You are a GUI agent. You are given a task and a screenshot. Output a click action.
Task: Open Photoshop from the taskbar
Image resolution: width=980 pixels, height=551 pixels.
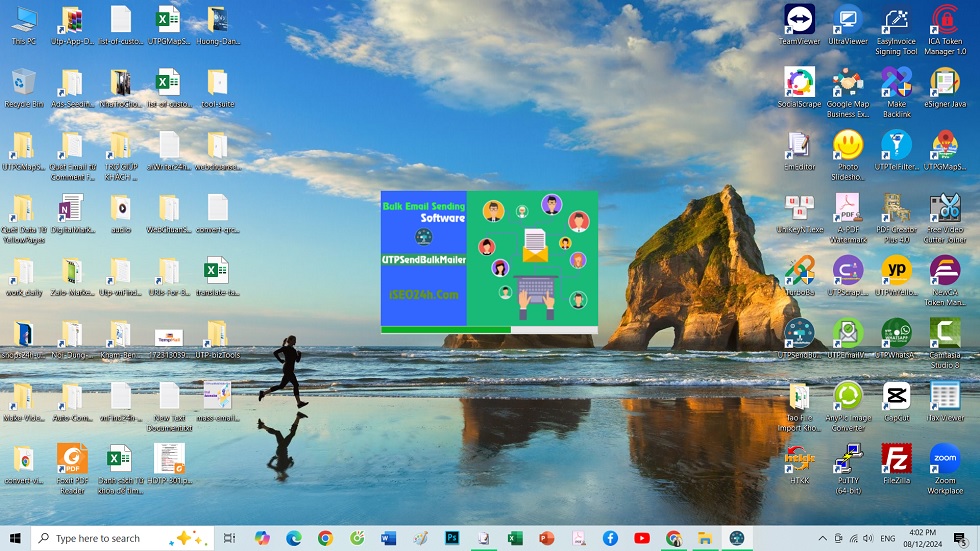(x=452, y=538)
